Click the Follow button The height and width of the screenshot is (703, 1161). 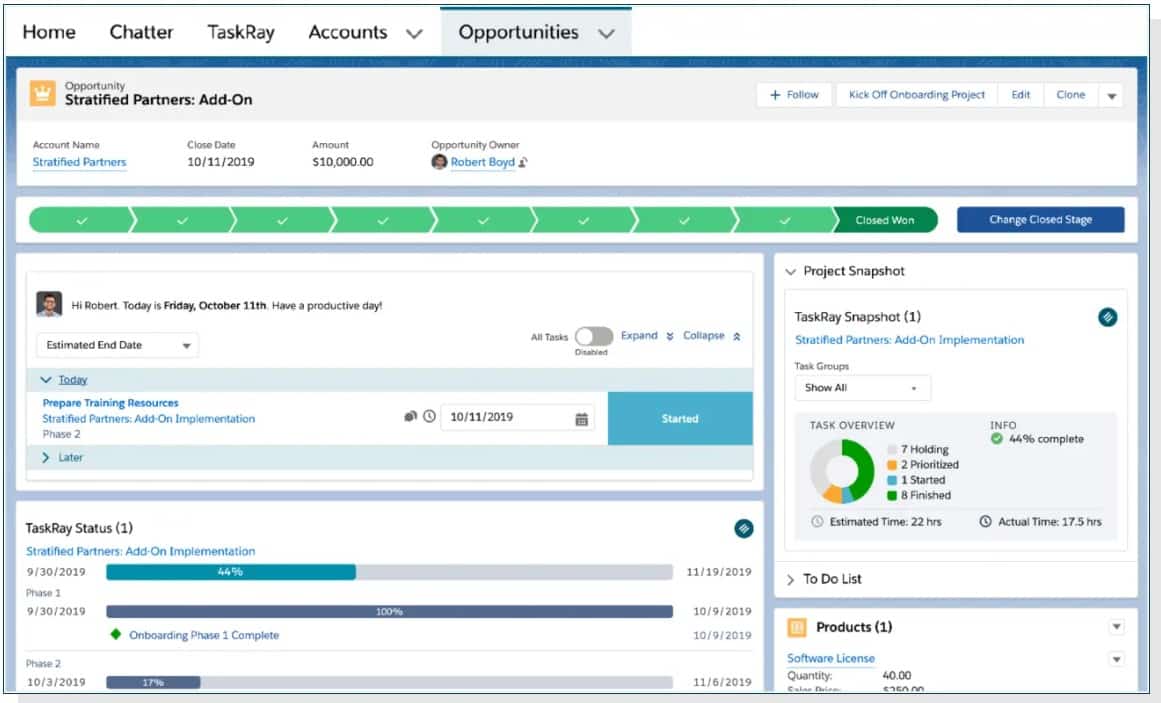(794, 95)
